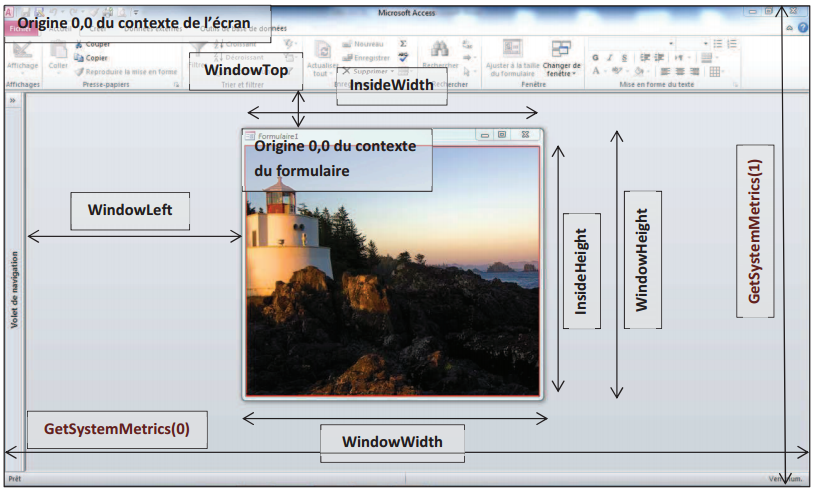Viewport: 813px width, 490px height.
Task: Click the Nouveau record icon
Action: tap(348, 44)
